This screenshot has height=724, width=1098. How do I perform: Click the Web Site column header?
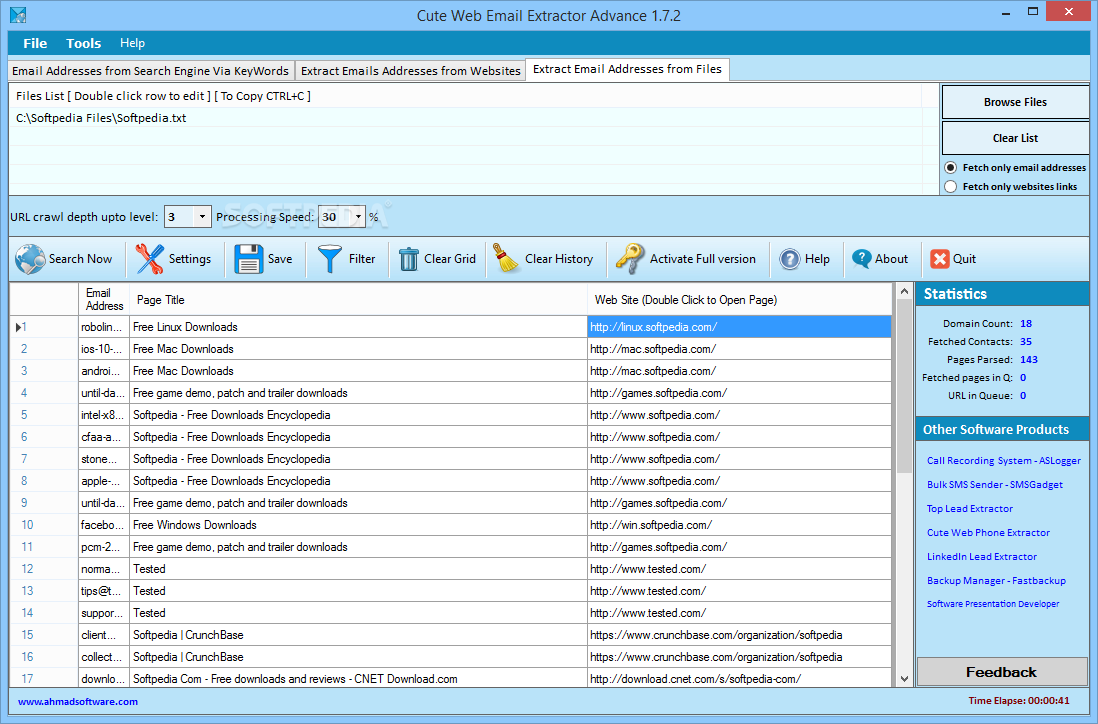point(739,299)
